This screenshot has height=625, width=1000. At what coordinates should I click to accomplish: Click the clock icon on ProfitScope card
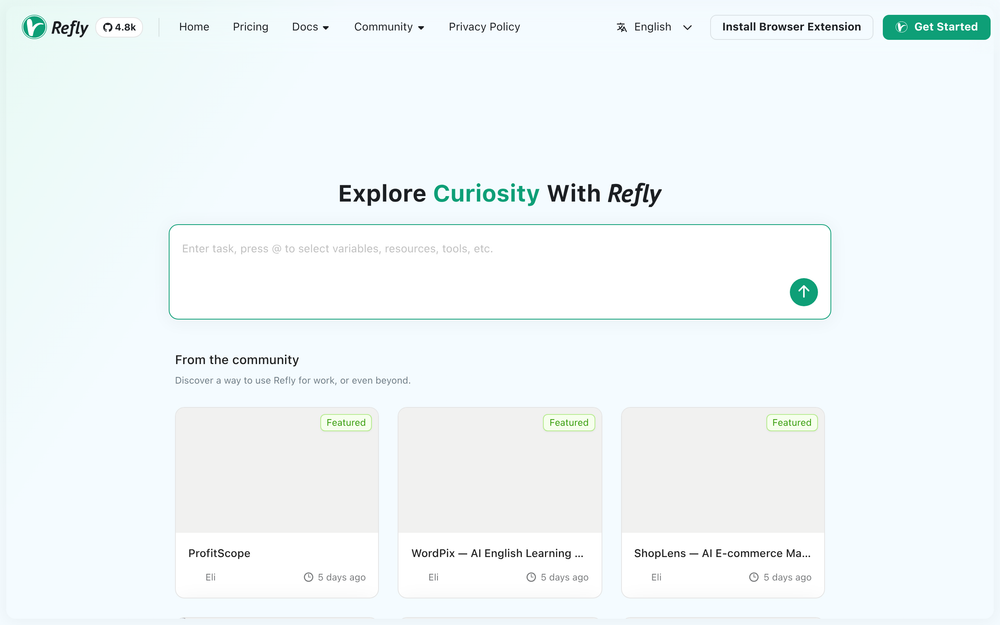click(309, 577)
